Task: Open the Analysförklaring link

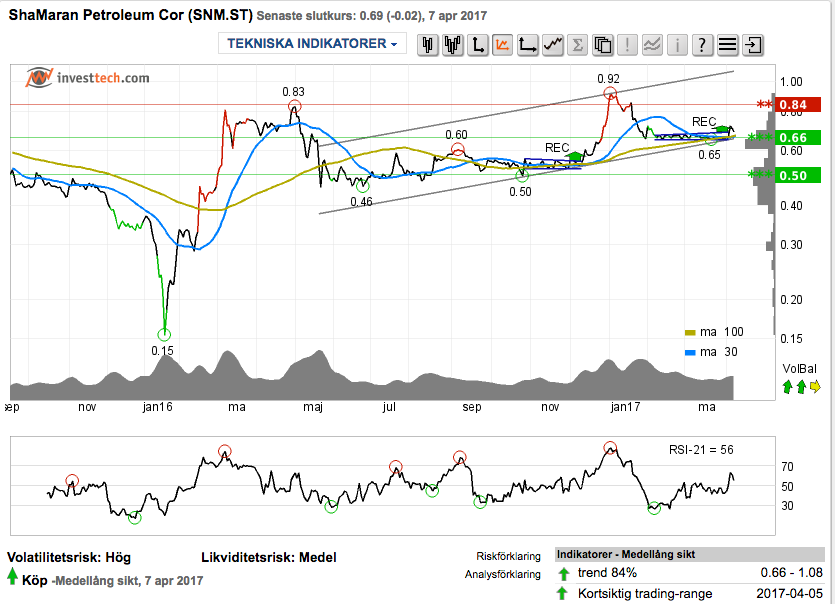Action: [x=502, y=574]
